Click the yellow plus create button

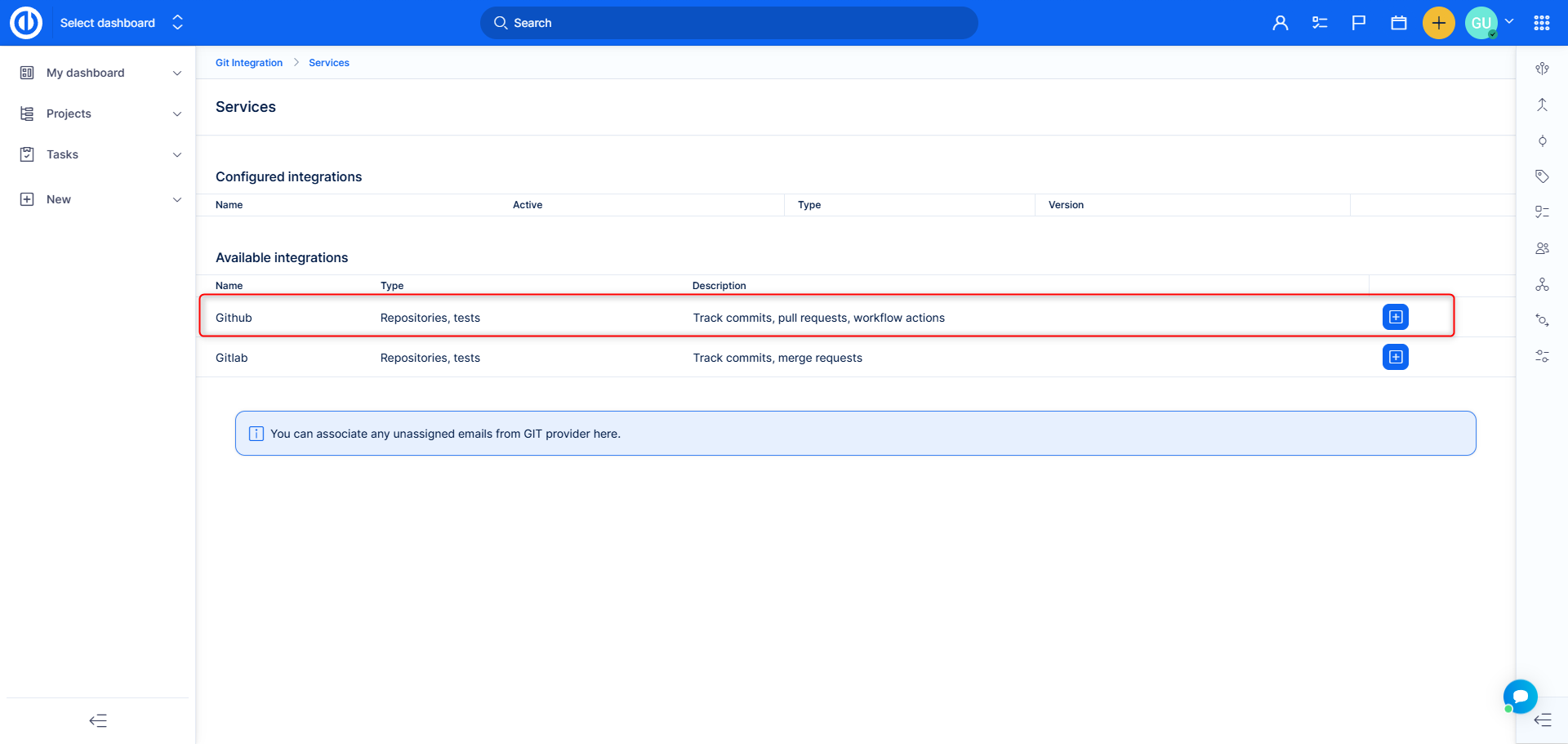[1438, 23]
